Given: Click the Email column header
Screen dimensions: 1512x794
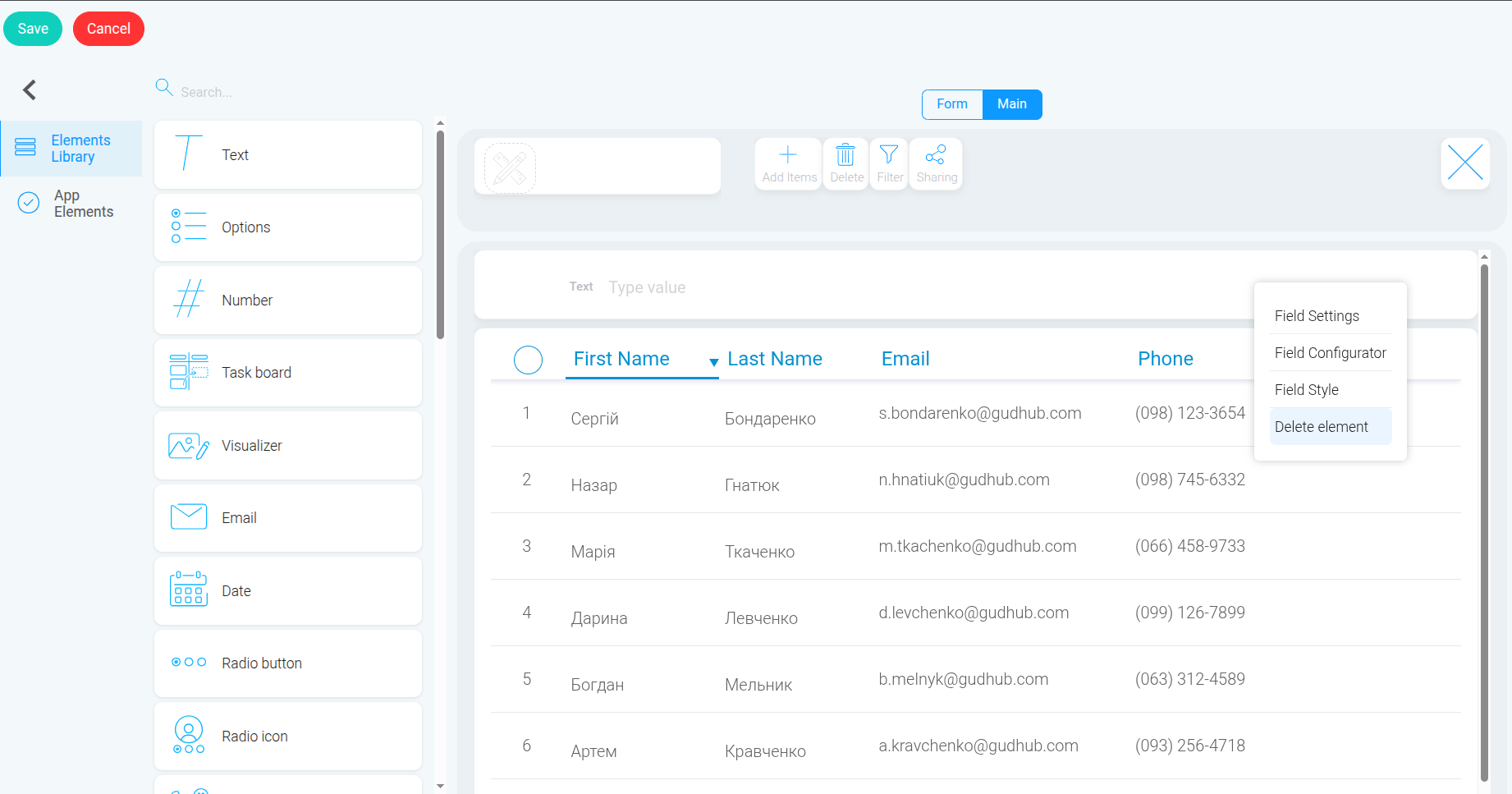Looking at the screenshot, I should (905, 359).
